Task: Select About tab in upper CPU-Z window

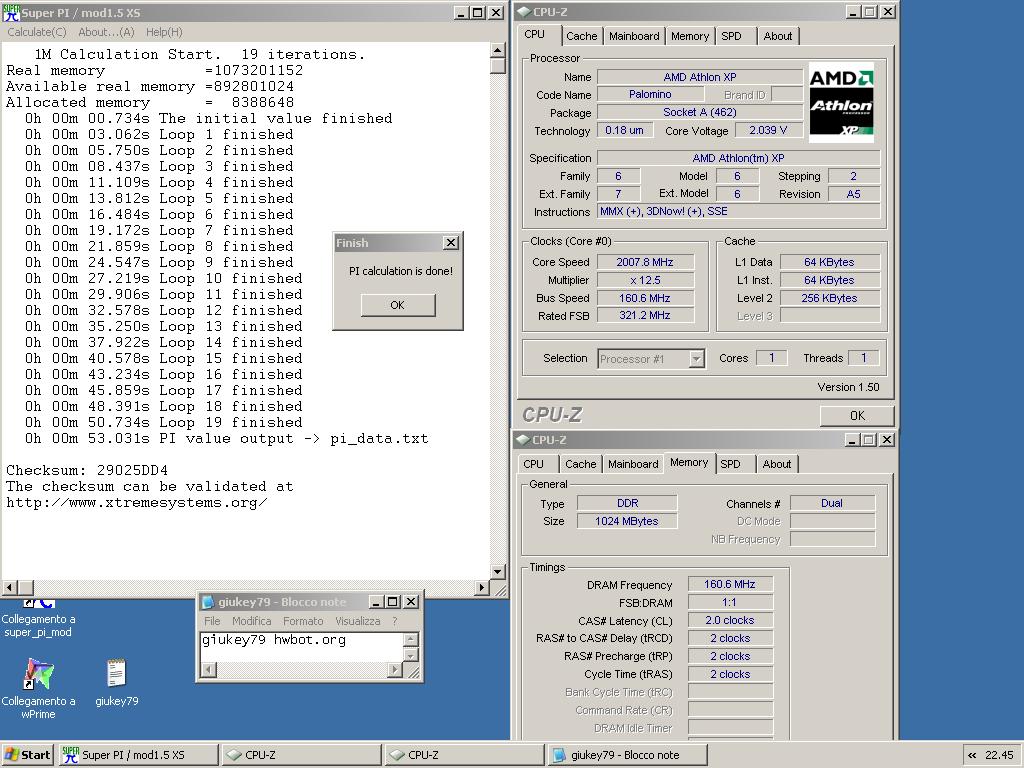Action: 778,37
